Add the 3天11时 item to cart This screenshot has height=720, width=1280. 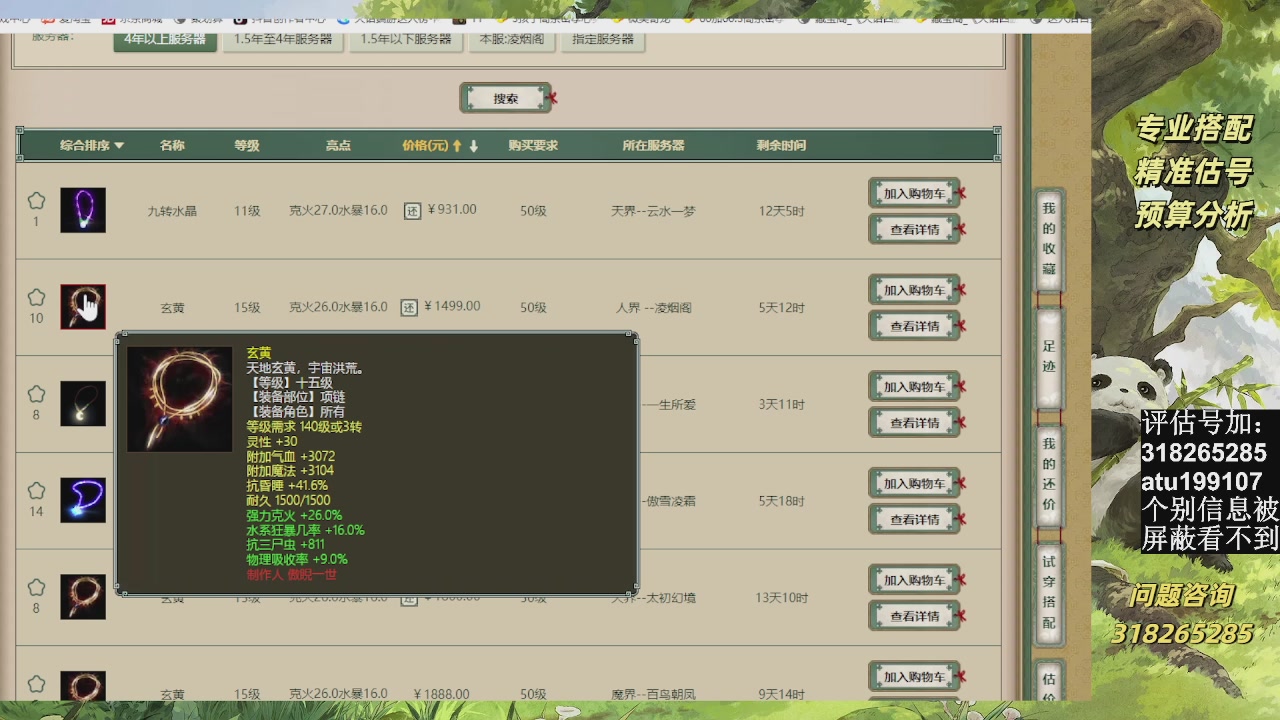914,387
